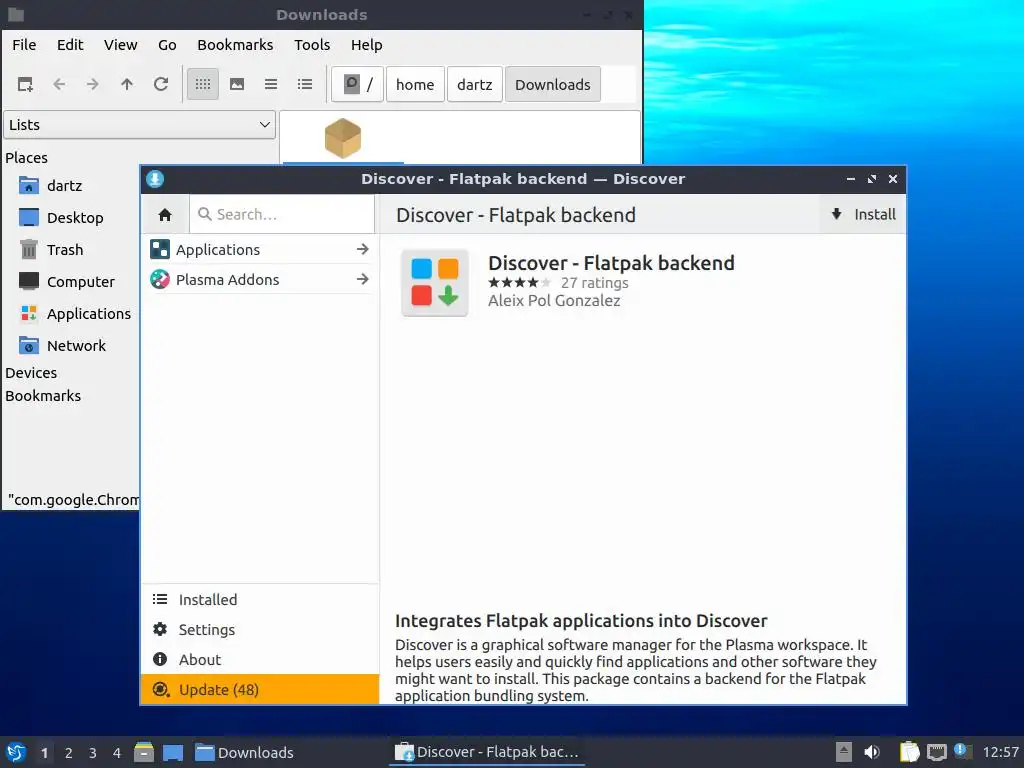
Task: Click Discover window title bar icon
Action: (x=155, y=179)
